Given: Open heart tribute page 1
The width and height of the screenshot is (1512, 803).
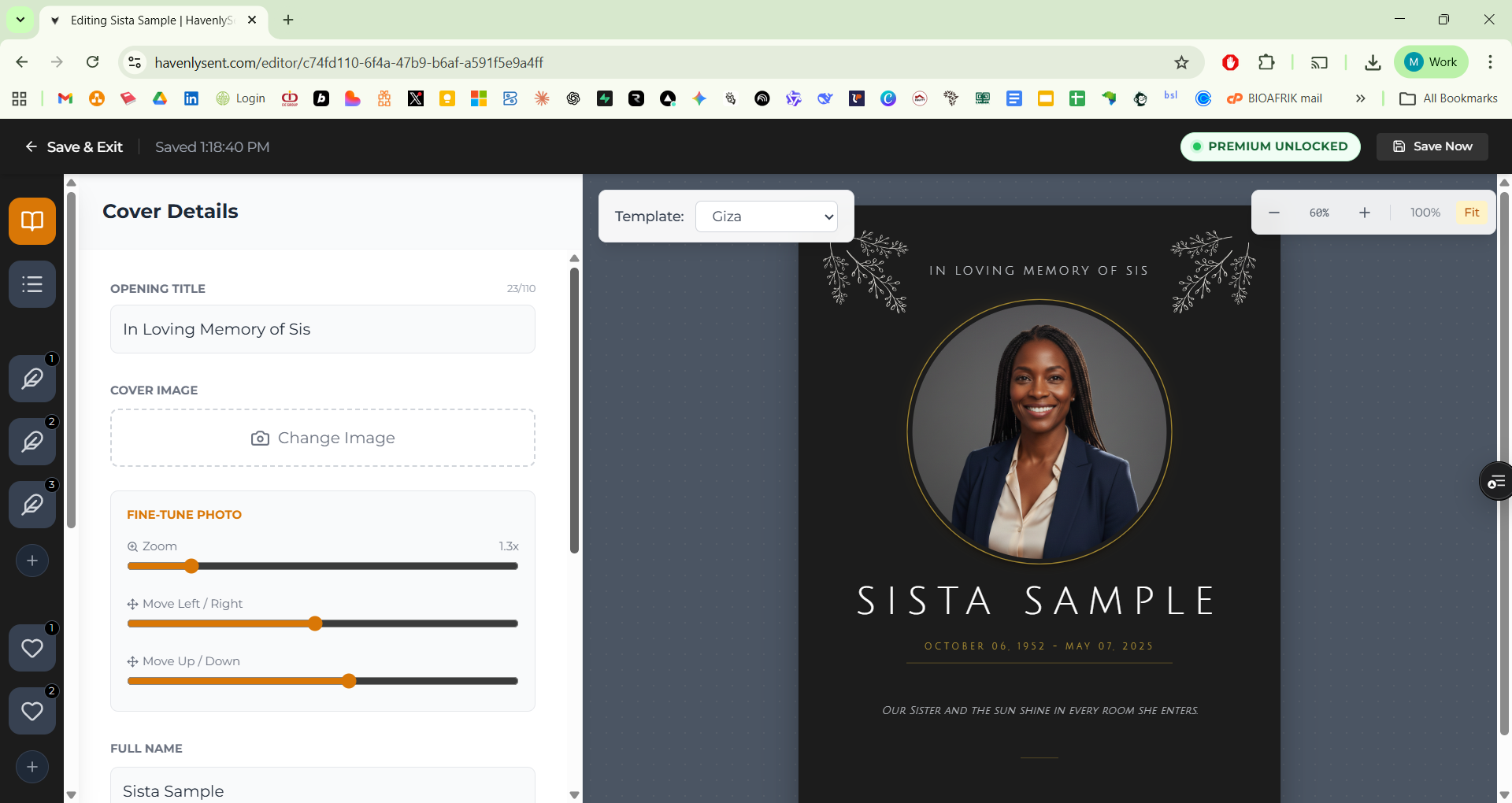Looking at the screenshot, I should coord(32,648).
